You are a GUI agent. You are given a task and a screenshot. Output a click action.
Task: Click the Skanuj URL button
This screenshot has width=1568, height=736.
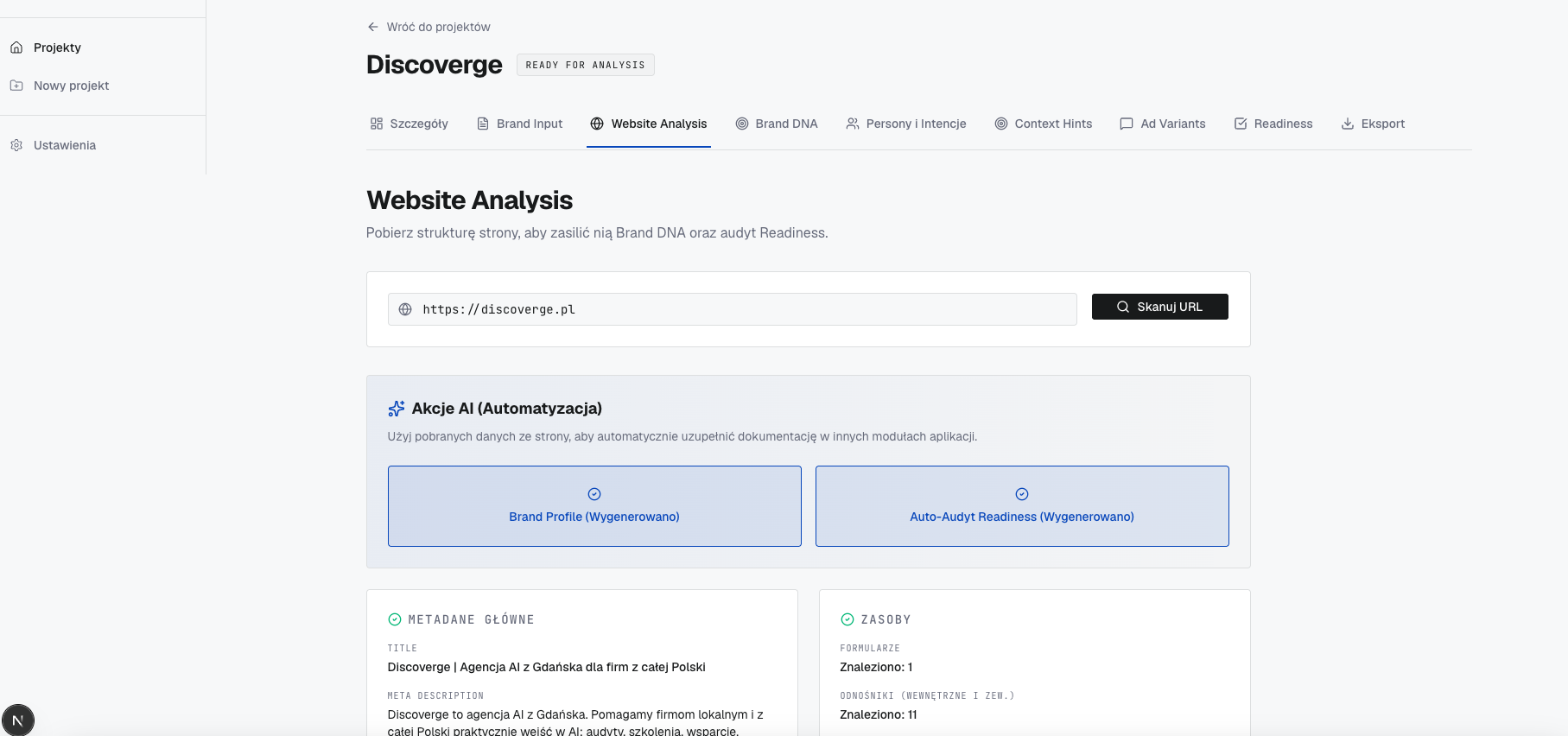point(1159,307)
